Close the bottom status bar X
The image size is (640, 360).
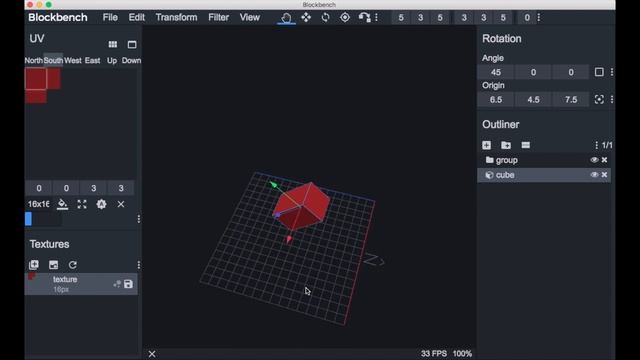coord(152,354)
